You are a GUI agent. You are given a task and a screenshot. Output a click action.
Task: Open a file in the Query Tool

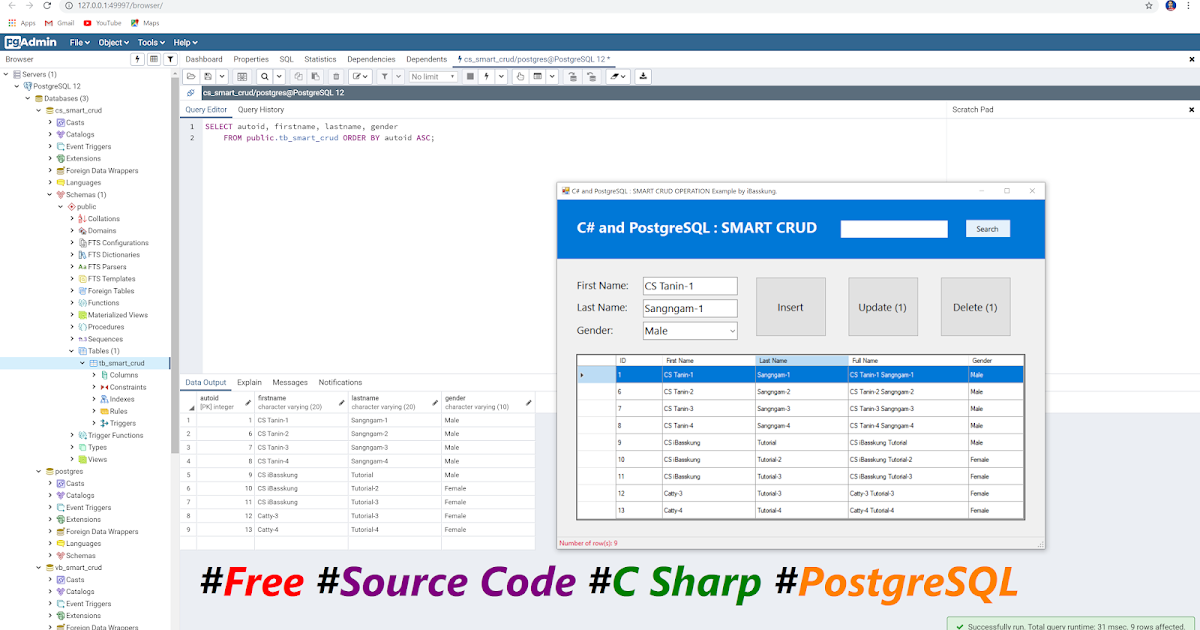[189, 76]
